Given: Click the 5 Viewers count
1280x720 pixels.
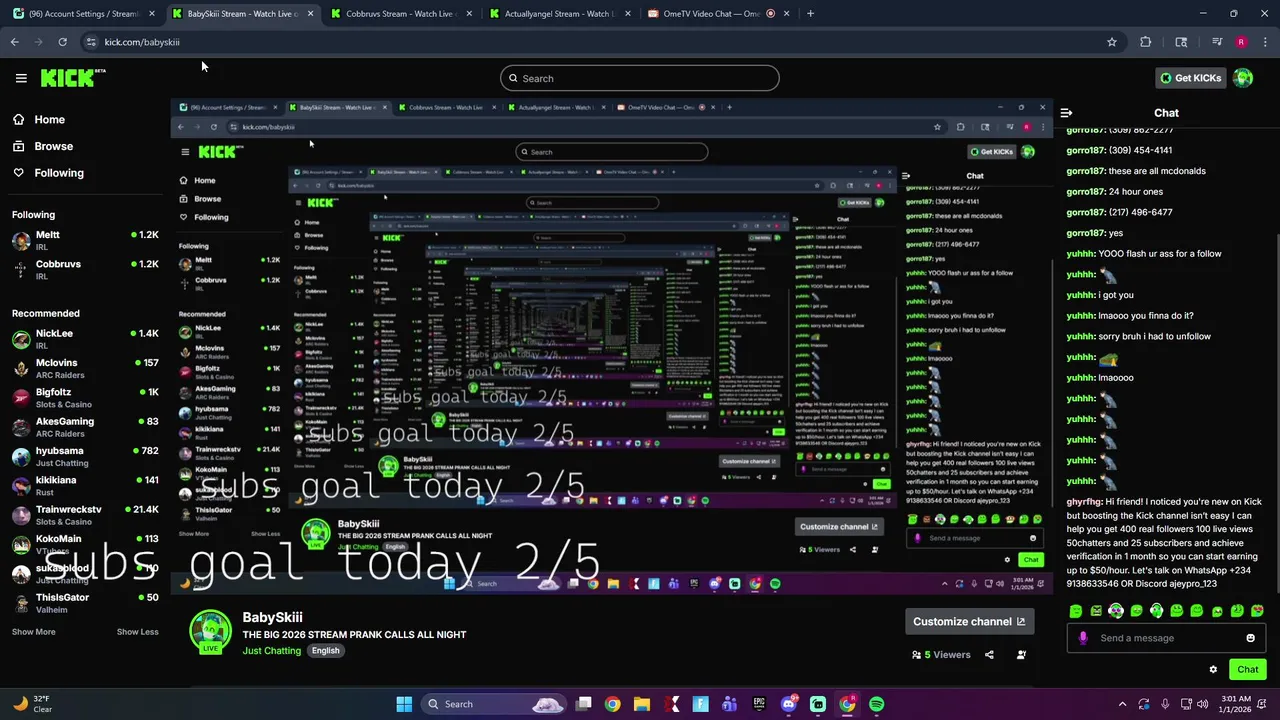Looking at the screenshot, I should 941,655.
